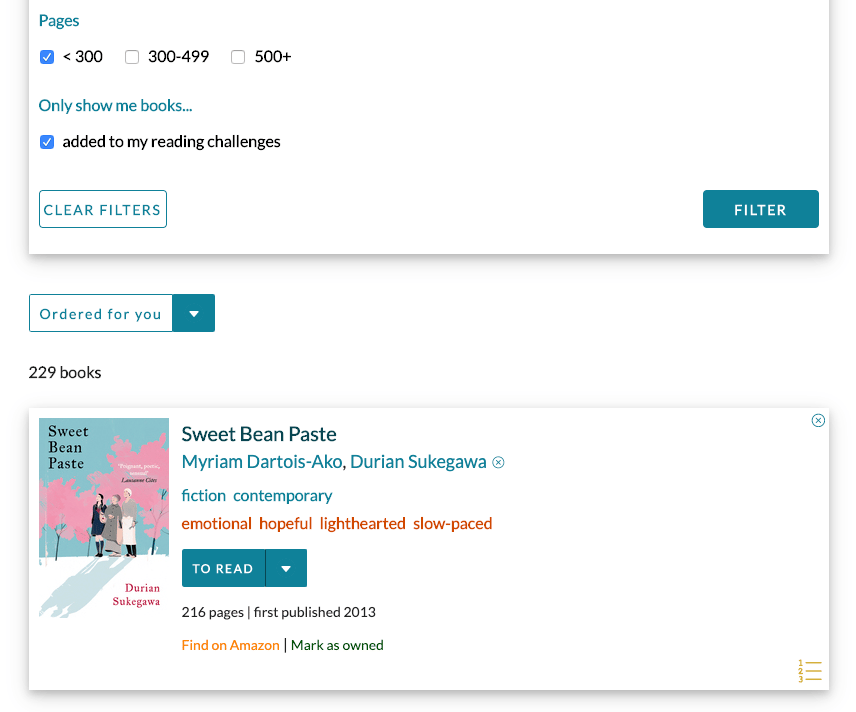
Task: Open author Myriam Dartois-Ako's page
Action: 262,462
